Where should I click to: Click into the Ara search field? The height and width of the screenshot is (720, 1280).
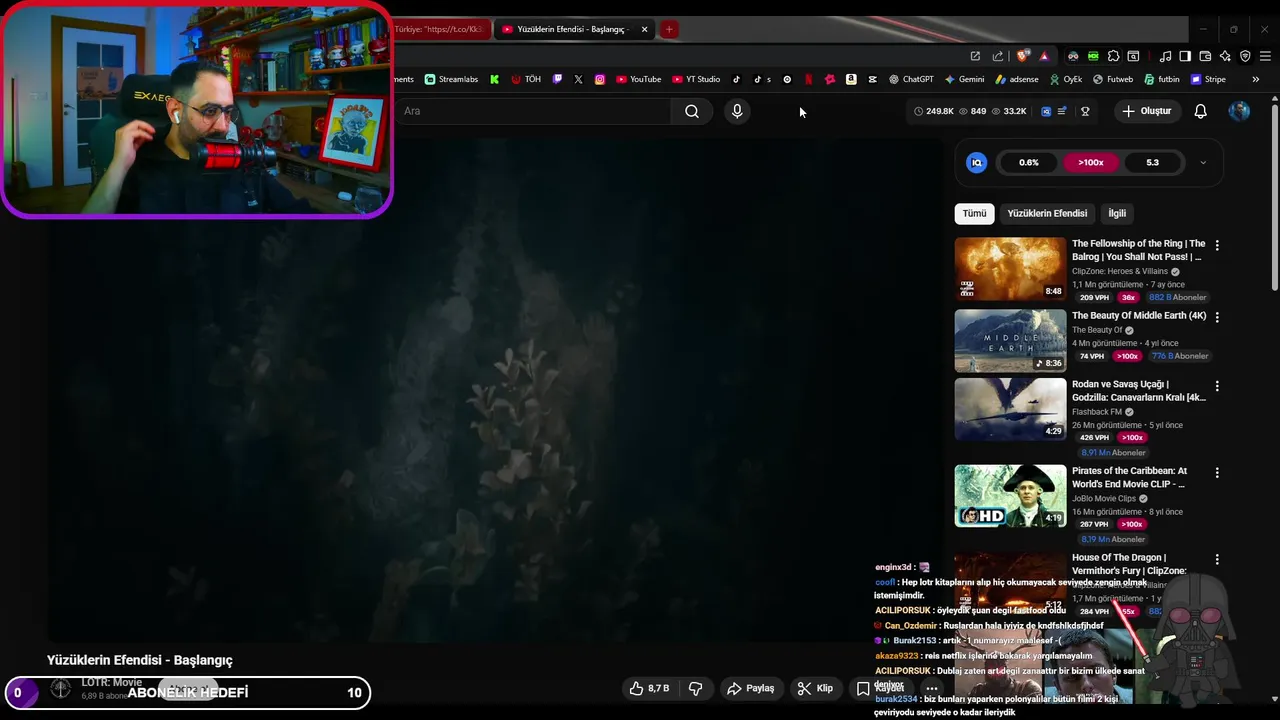coord(534,111)
